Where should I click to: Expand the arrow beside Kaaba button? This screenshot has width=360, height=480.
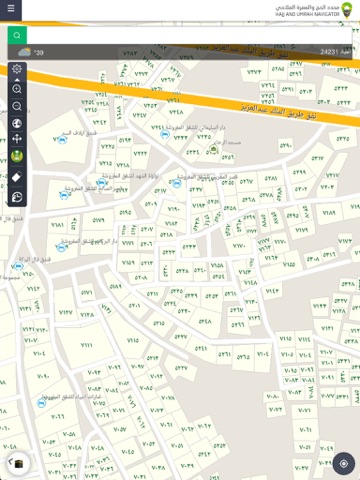10,462
